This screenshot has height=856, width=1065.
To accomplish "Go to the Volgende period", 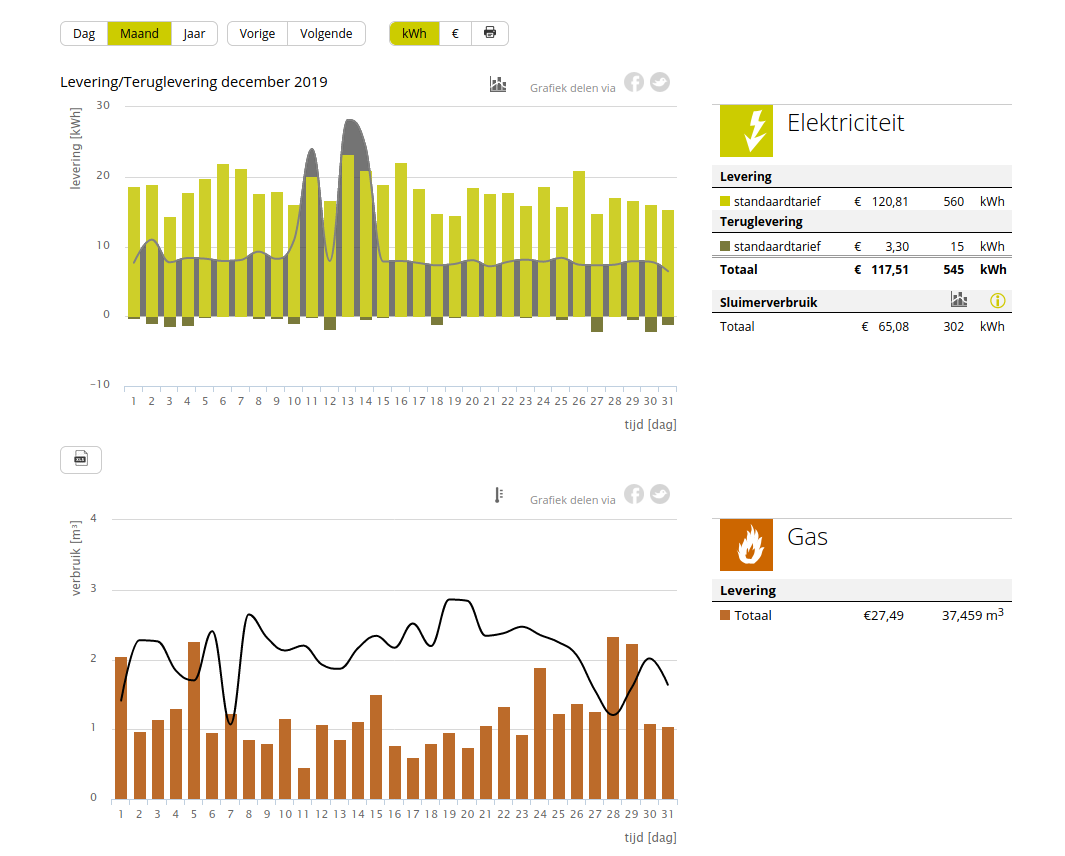I will [326, 33].
